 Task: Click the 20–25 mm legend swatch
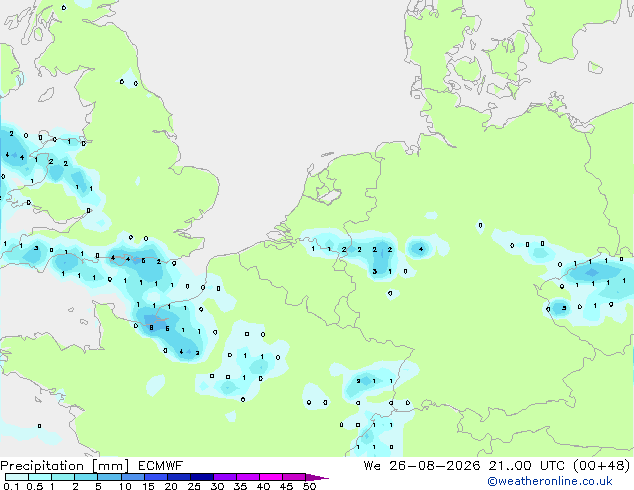pyautogui.click(x=178, y=477)
